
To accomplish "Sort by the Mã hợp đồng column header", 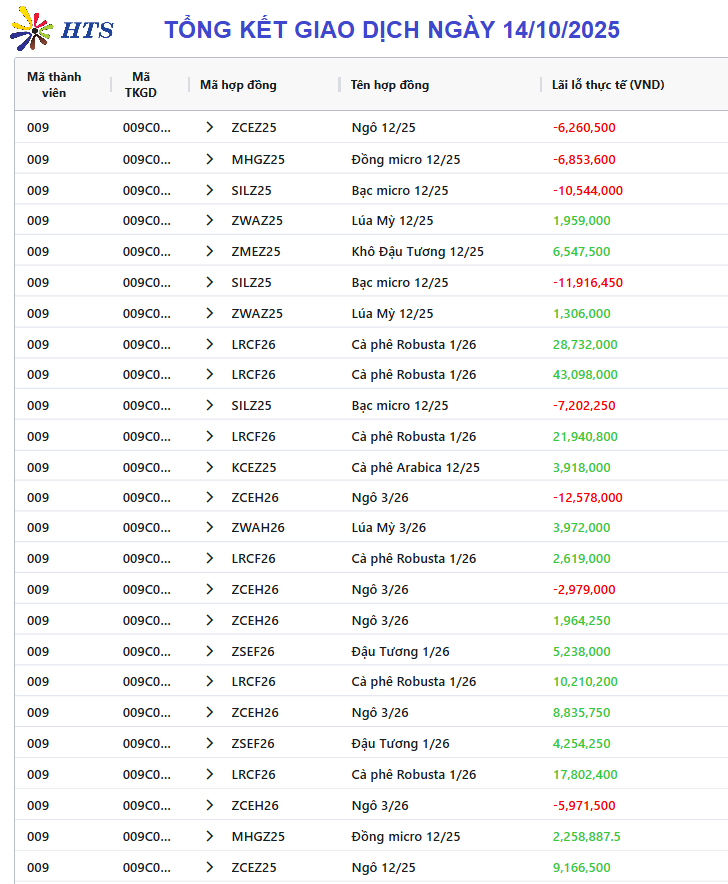I will pos(238,85).
